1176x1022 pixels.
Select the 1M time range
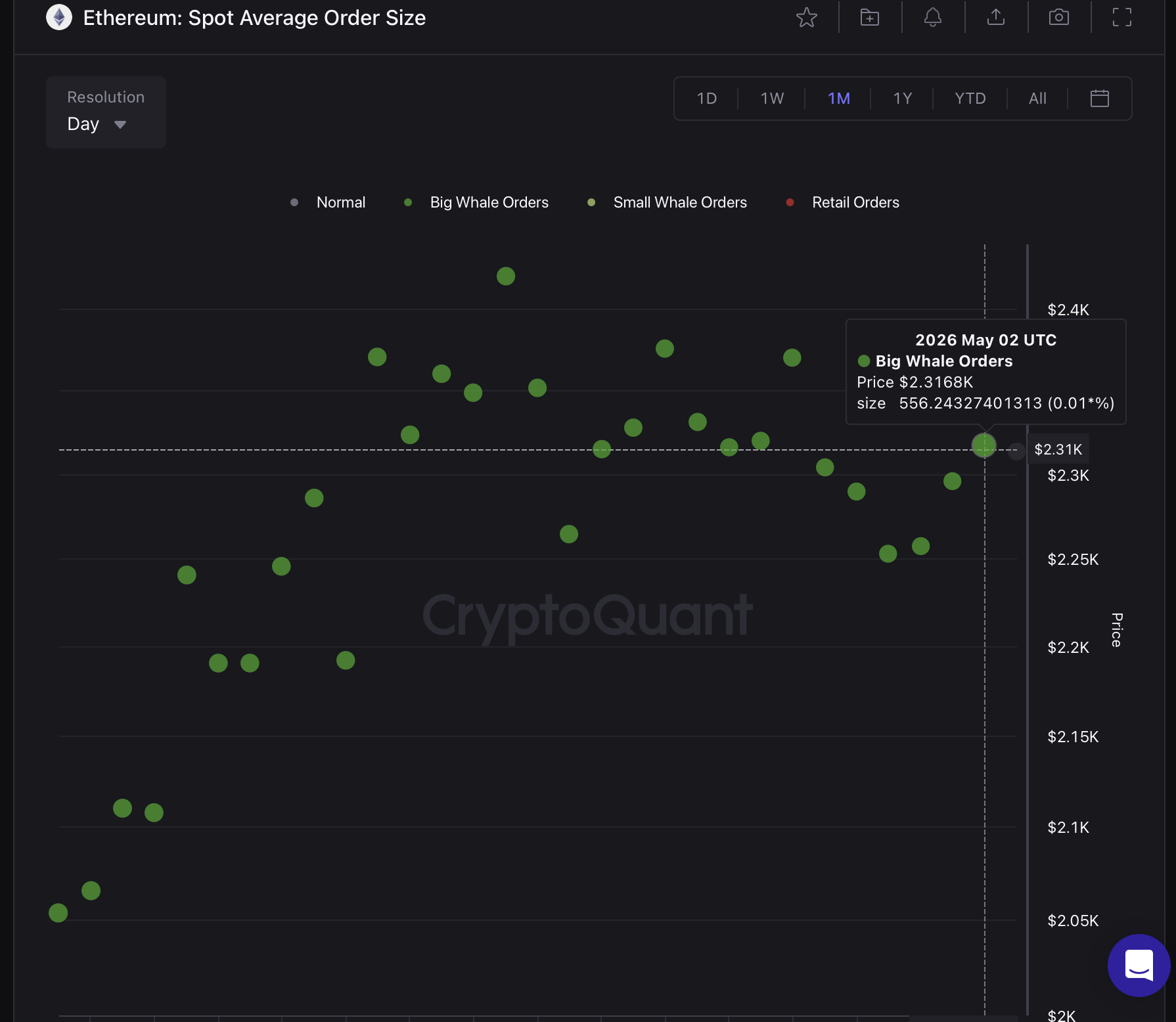(x=838, y=99)
